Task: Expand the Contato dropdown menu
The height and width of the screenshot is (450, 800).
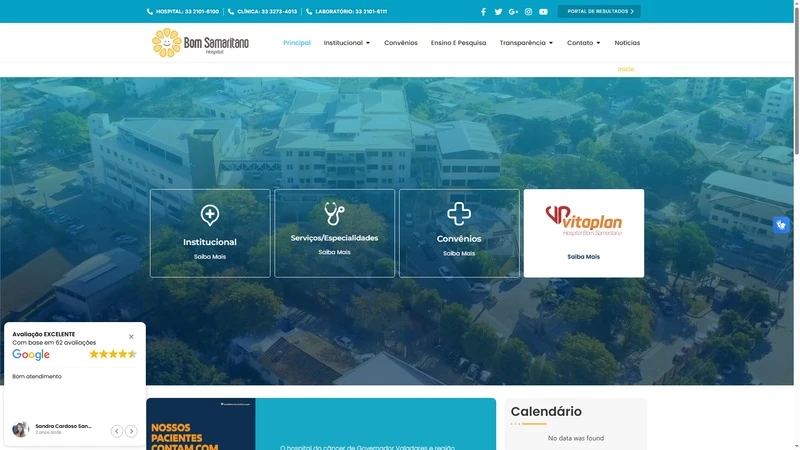Action: (584, 43)
